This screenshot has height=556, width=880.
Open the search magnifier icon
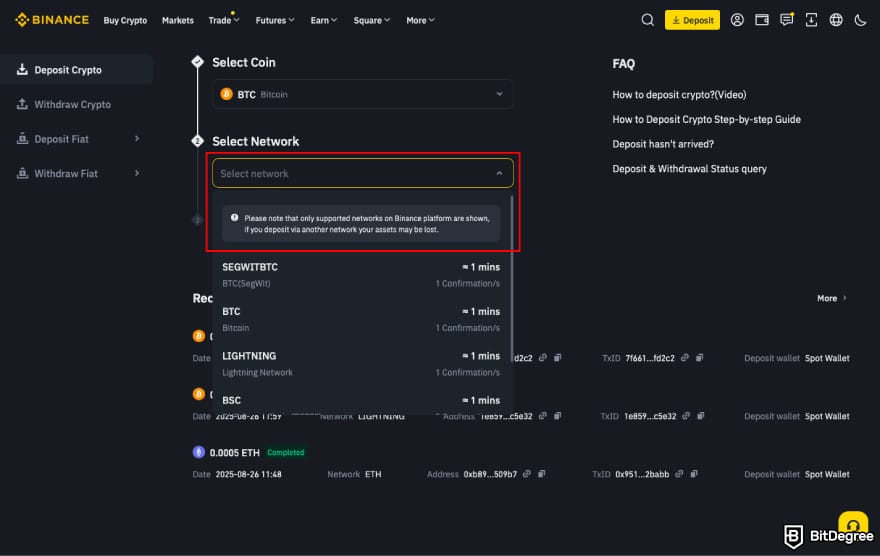[647, 20]
